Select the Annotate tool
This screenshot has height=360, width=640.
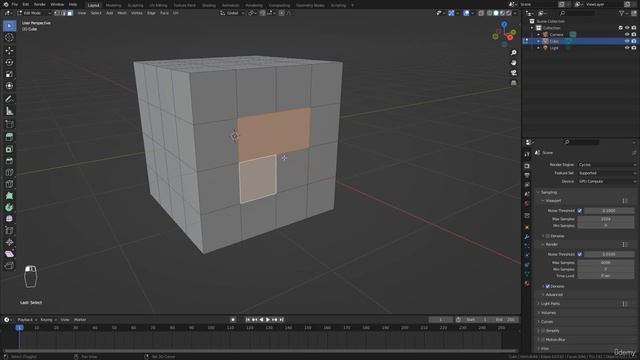click(9, 99)
